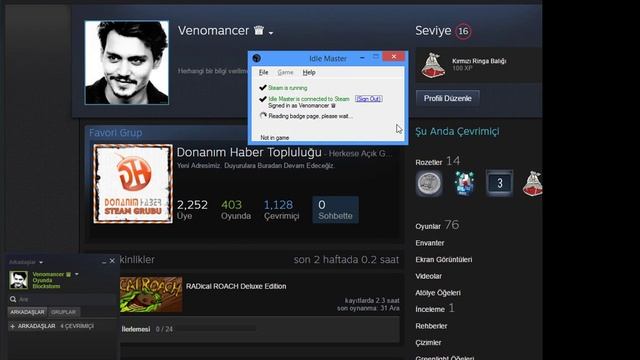Click 'Not in game' status text
Image resolution: width=640 pixels, height=360 pixels.
(275, 138)
